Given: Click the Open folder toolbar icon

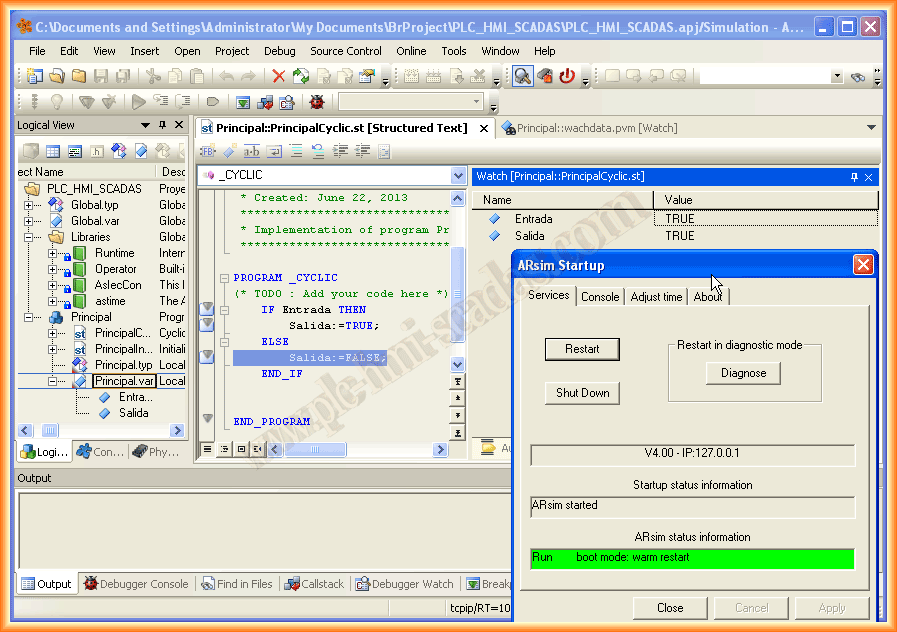Looking at the screenshot, I should [x=57, y=76].
